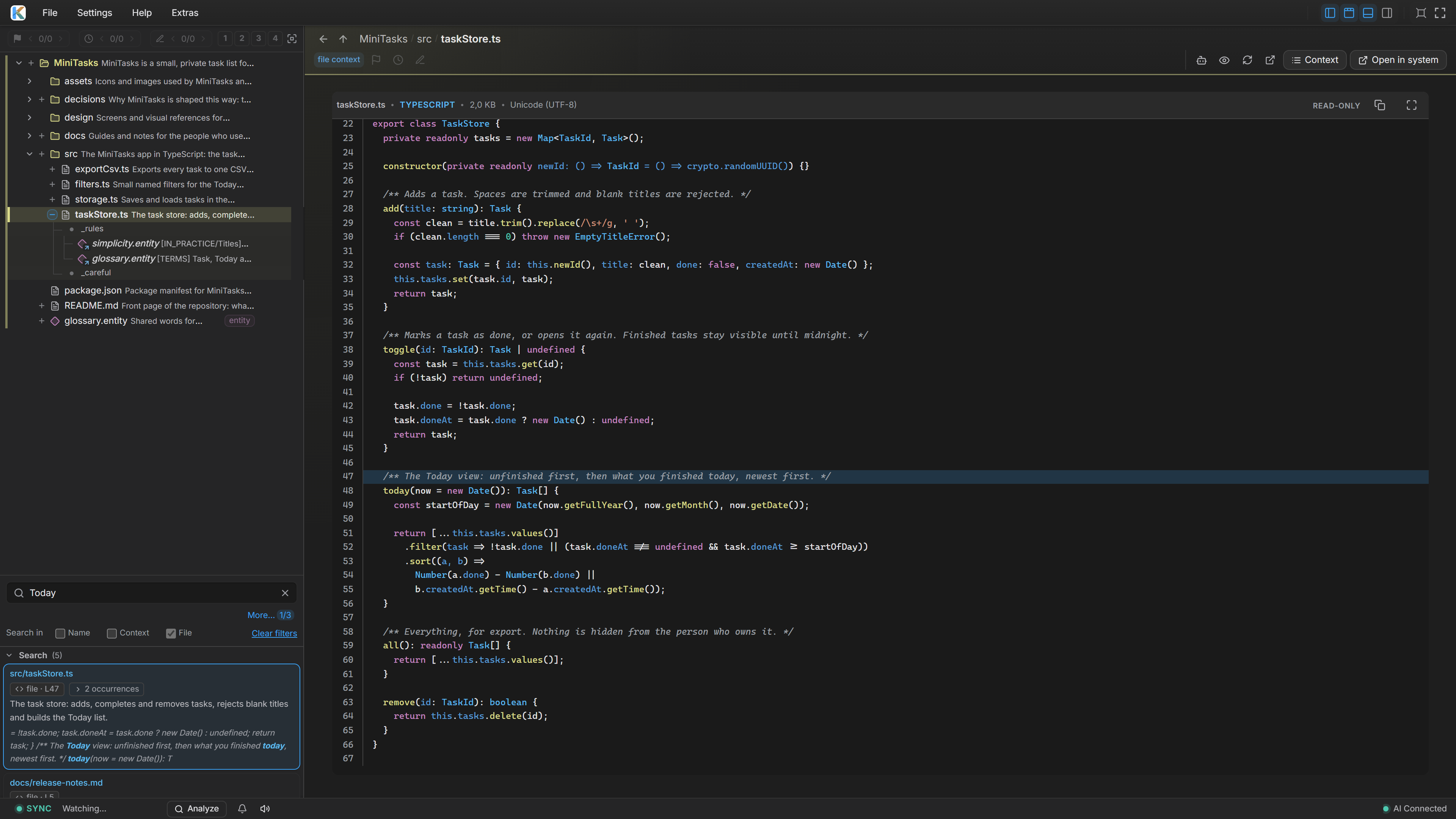
Task: Uncheck the File search checkbox
Action: coord(171,633)
